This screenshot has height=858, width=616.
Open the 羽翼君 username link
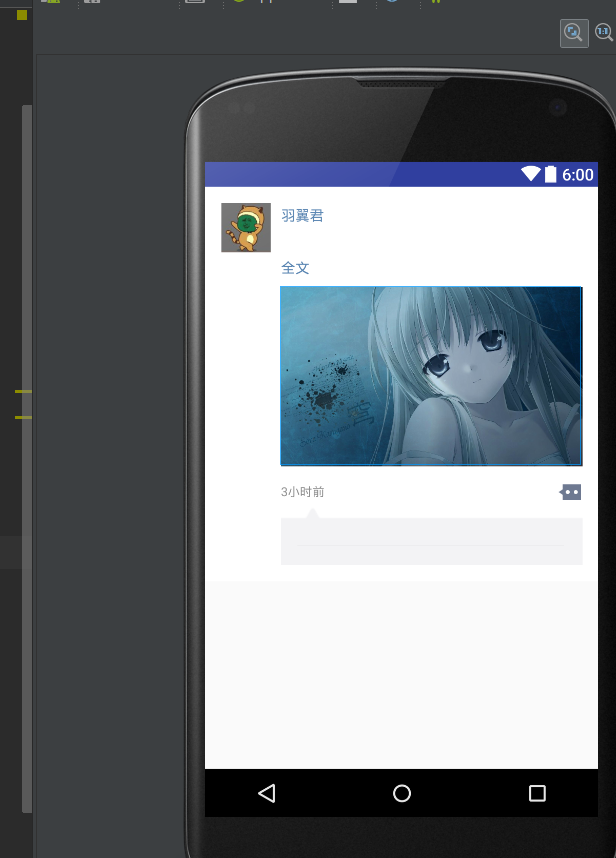(303, 216)
